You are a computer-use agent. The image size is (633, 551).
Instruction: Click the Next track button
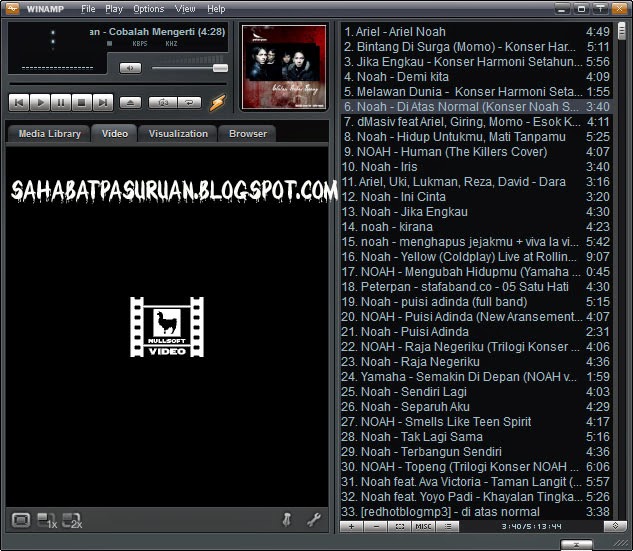[103, 103]
